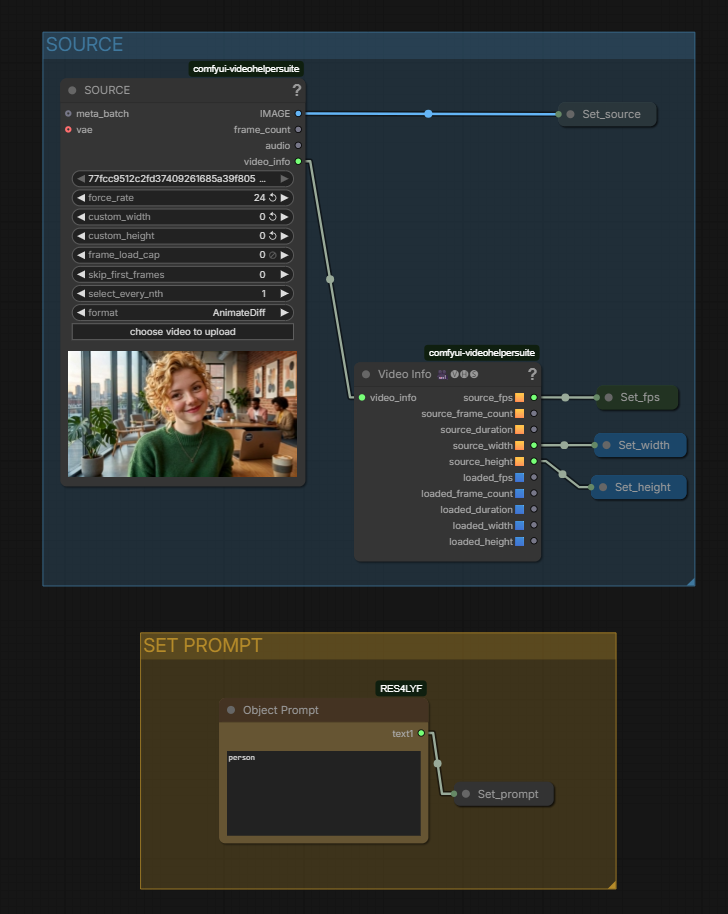The image size is (728, 914).
Task: Click the loaded_height output socket
Action: pyautogui.click(x=534, y=542)
